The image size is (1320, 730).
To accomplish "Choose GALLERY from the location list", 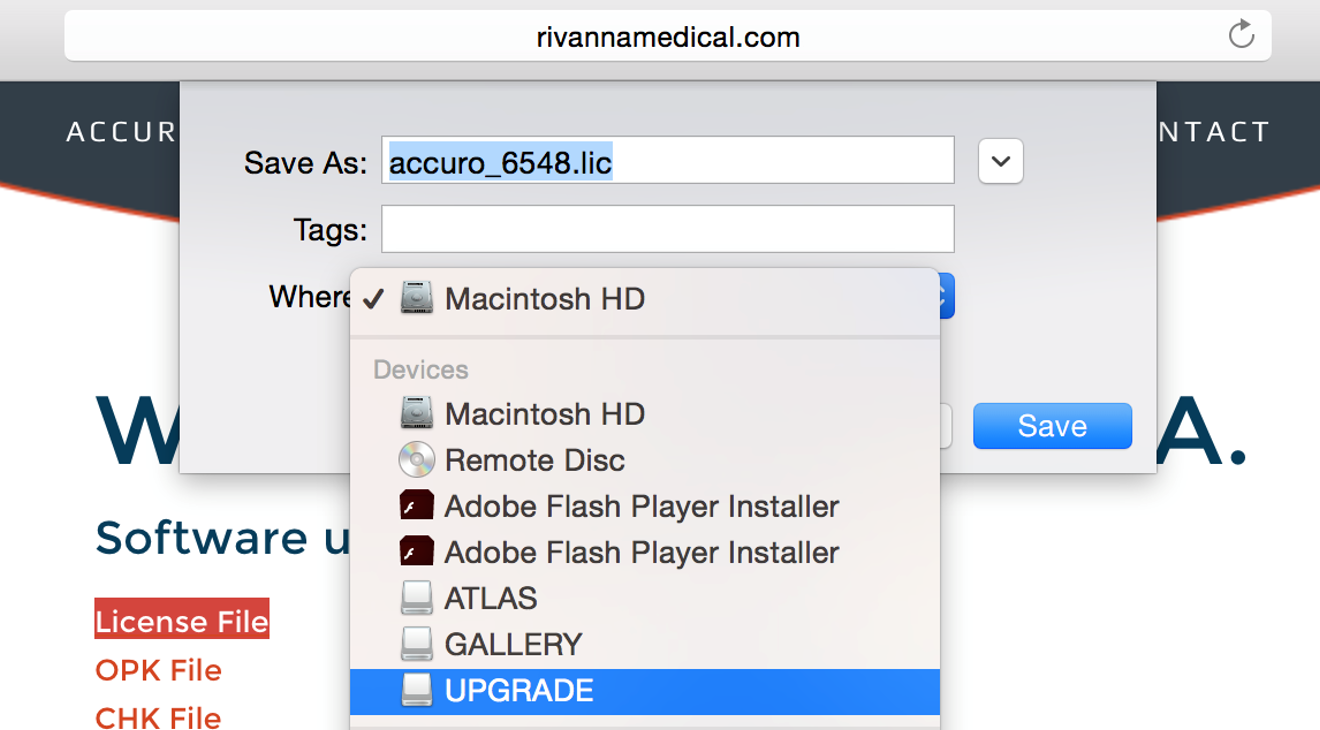I will (x=645, y=645).
